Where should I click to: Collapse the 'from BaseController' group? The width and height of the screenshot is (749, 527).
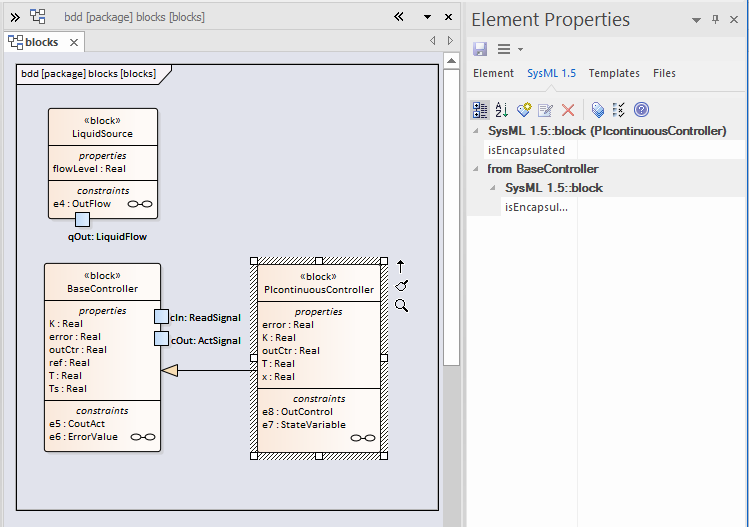pos(475,169)
